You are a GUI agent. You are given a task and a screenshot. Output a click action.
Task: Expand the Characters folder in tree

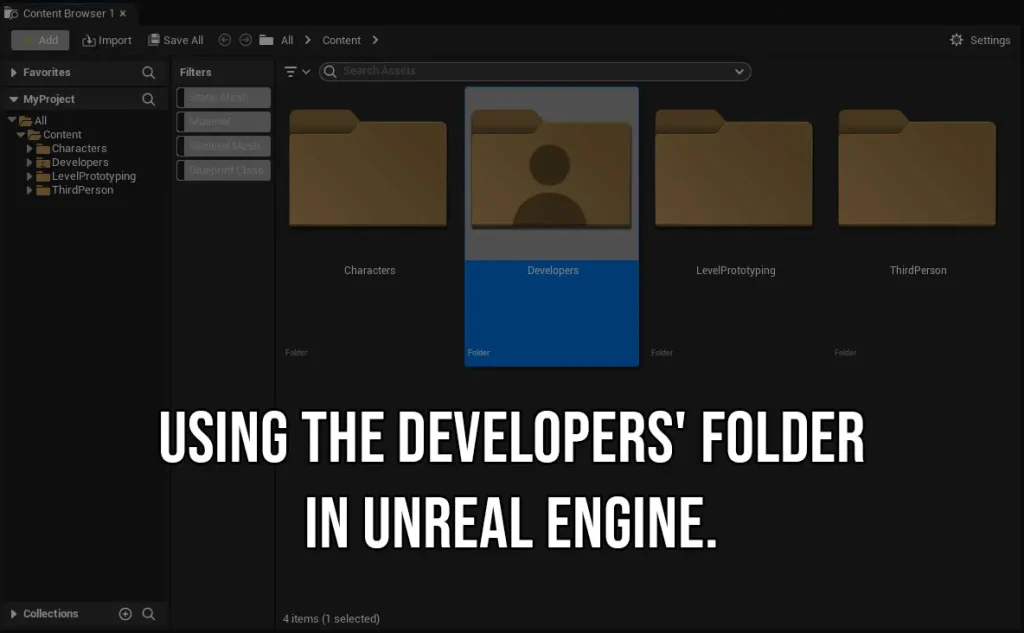click(30, 149)
